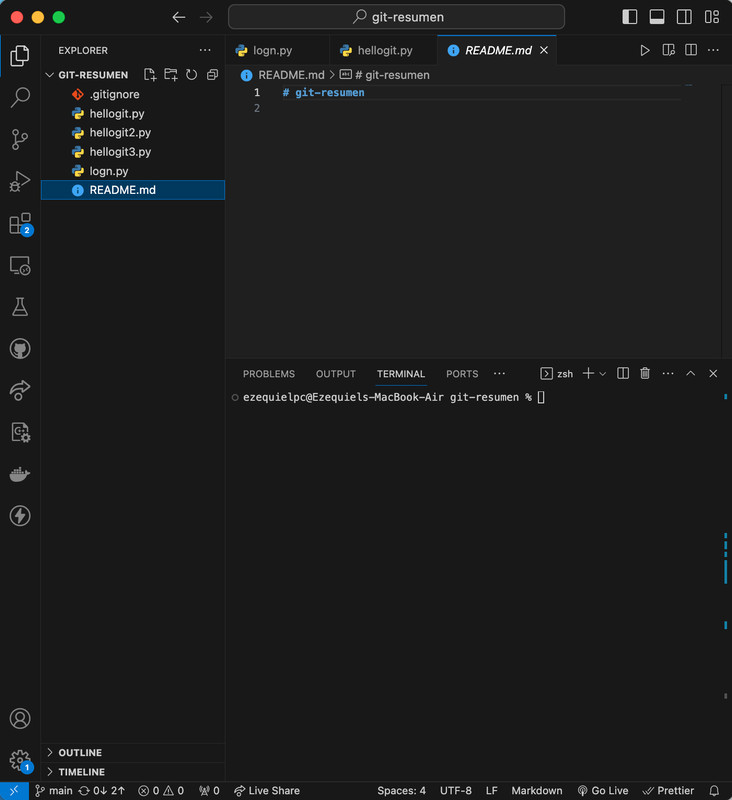Toggle the bottom panel visibility
Viewport: 732px width, 800px height.
point(657,17)
